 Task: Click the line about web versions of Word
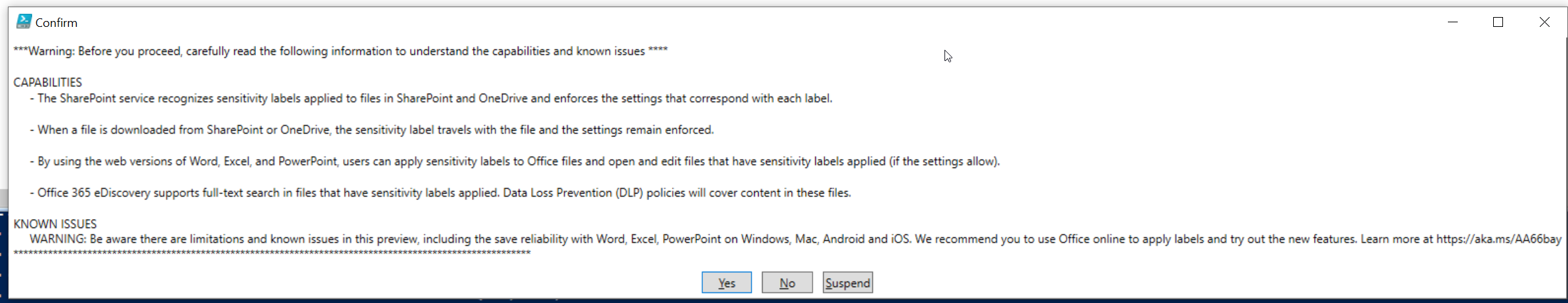coord(515,161)
